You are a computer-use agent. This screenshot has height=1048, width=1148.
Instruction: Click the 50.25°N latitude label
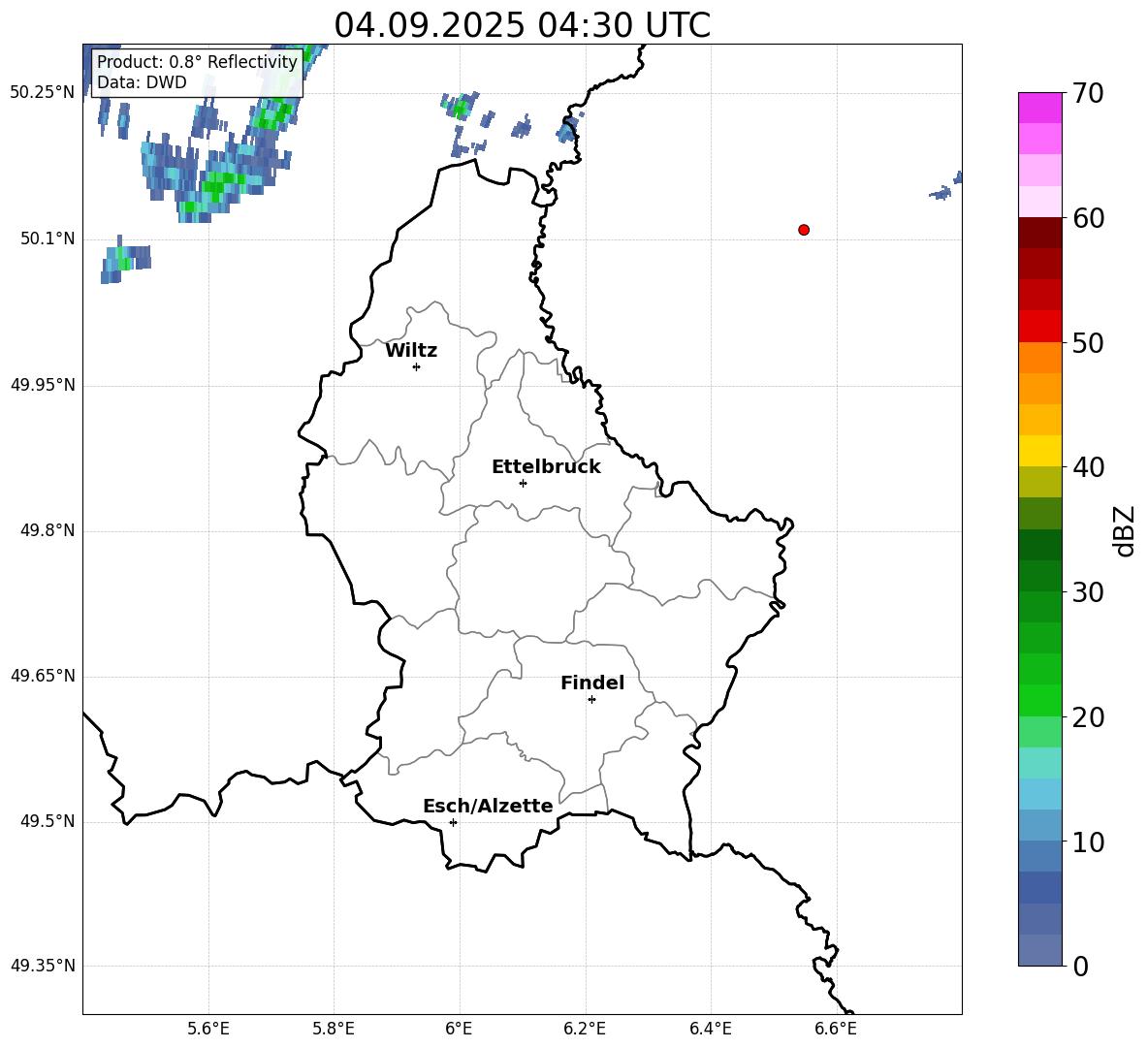tap(43, 93)
